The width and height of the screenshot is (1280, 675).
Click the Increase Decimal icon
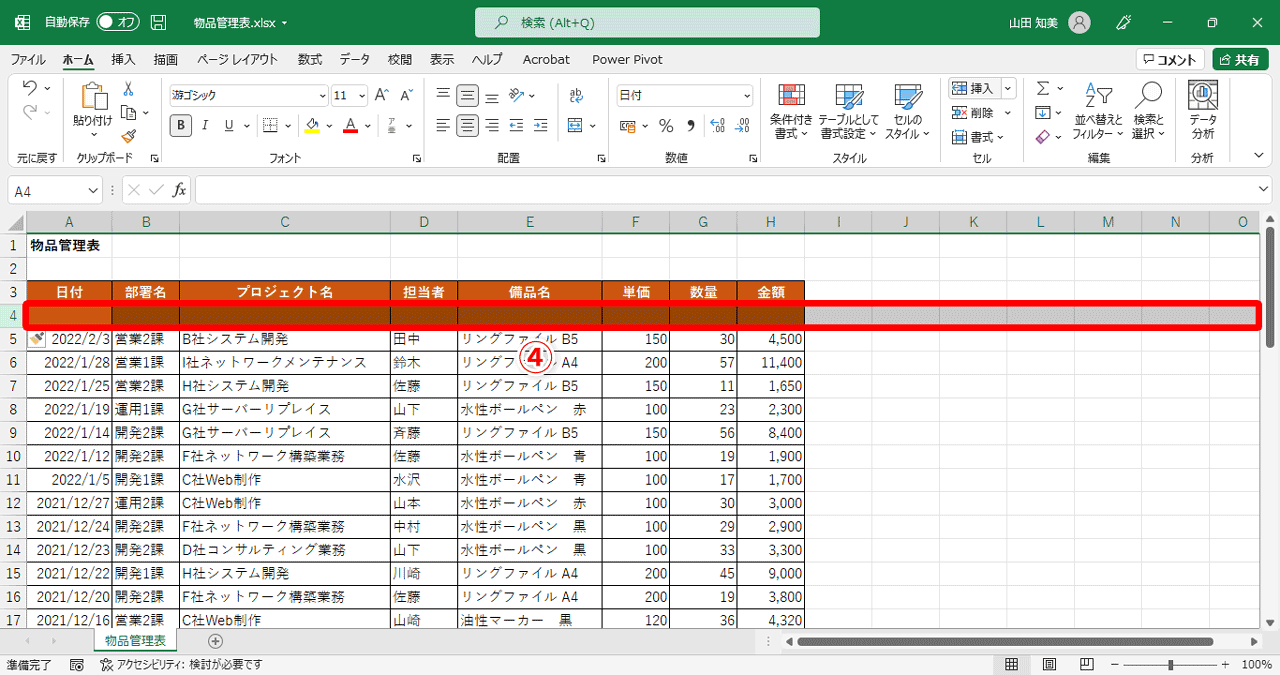tap(719, 125)
